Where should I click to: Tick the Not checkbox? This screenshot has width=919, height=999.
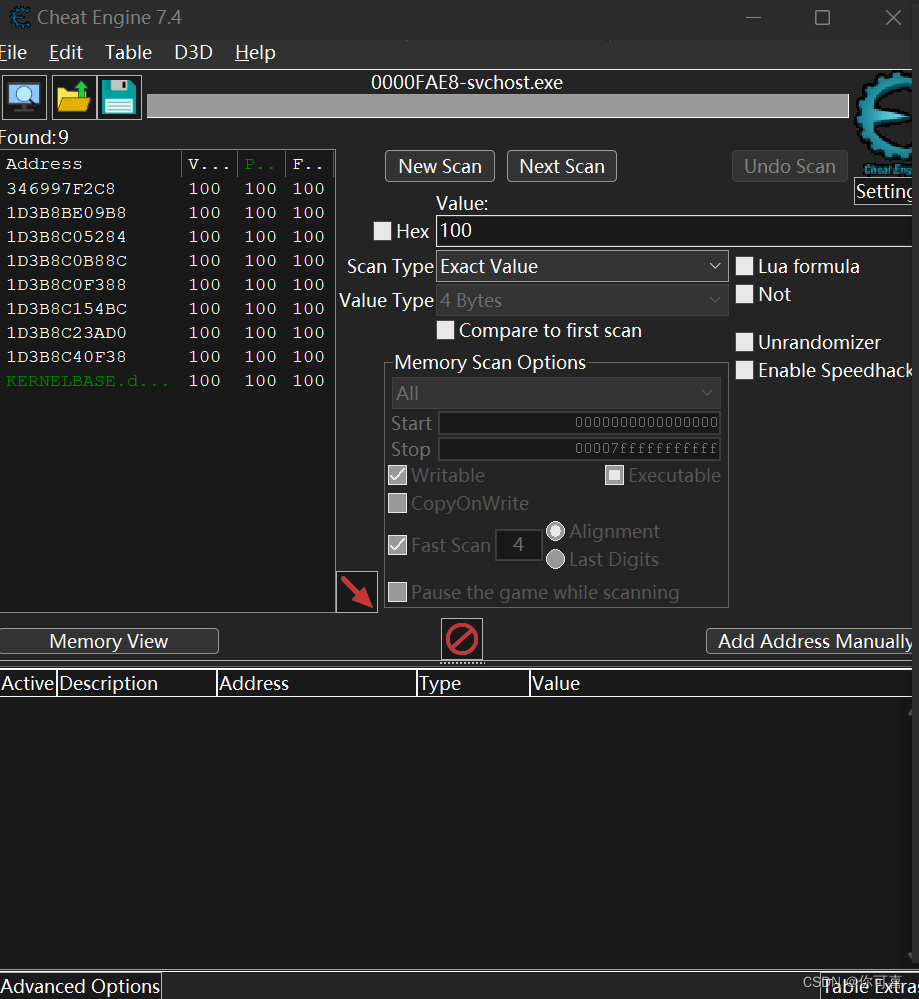744,294
